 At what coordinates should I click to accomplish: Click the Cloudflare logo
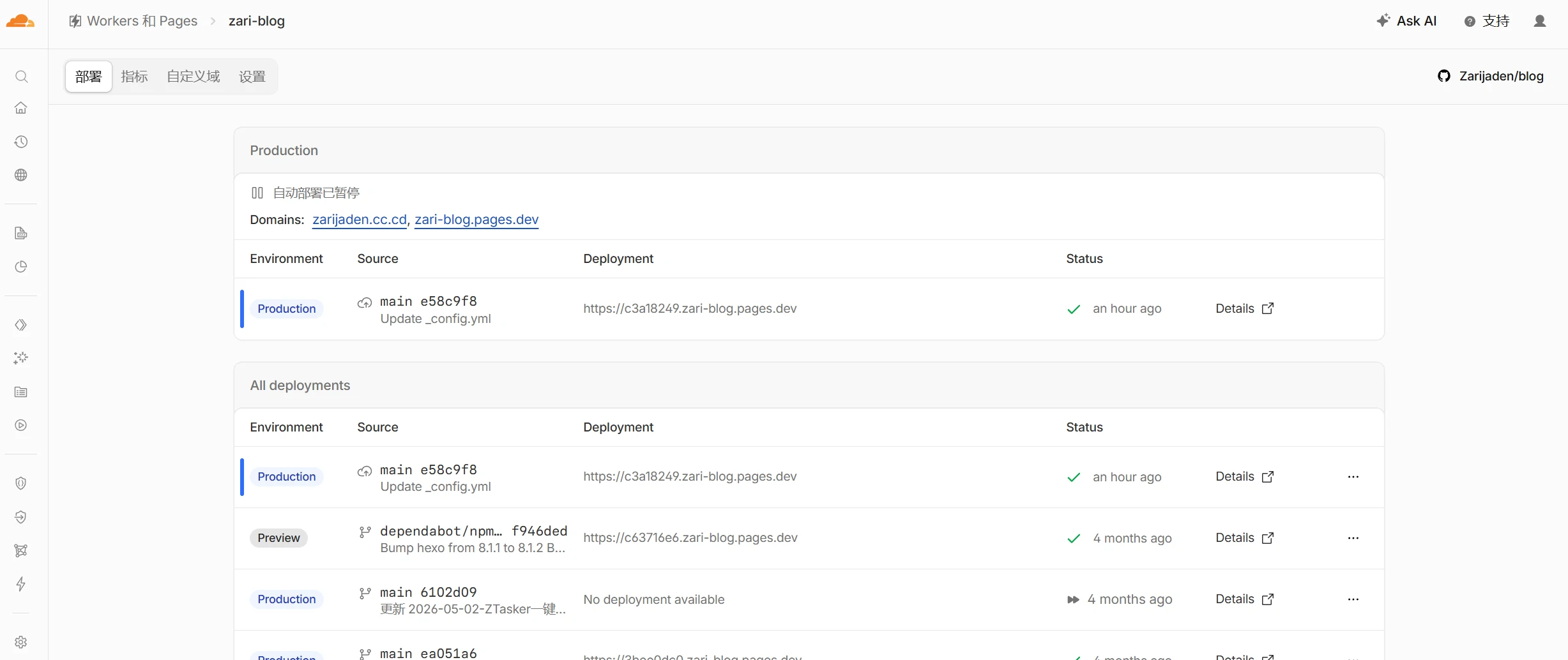point(20,21)
